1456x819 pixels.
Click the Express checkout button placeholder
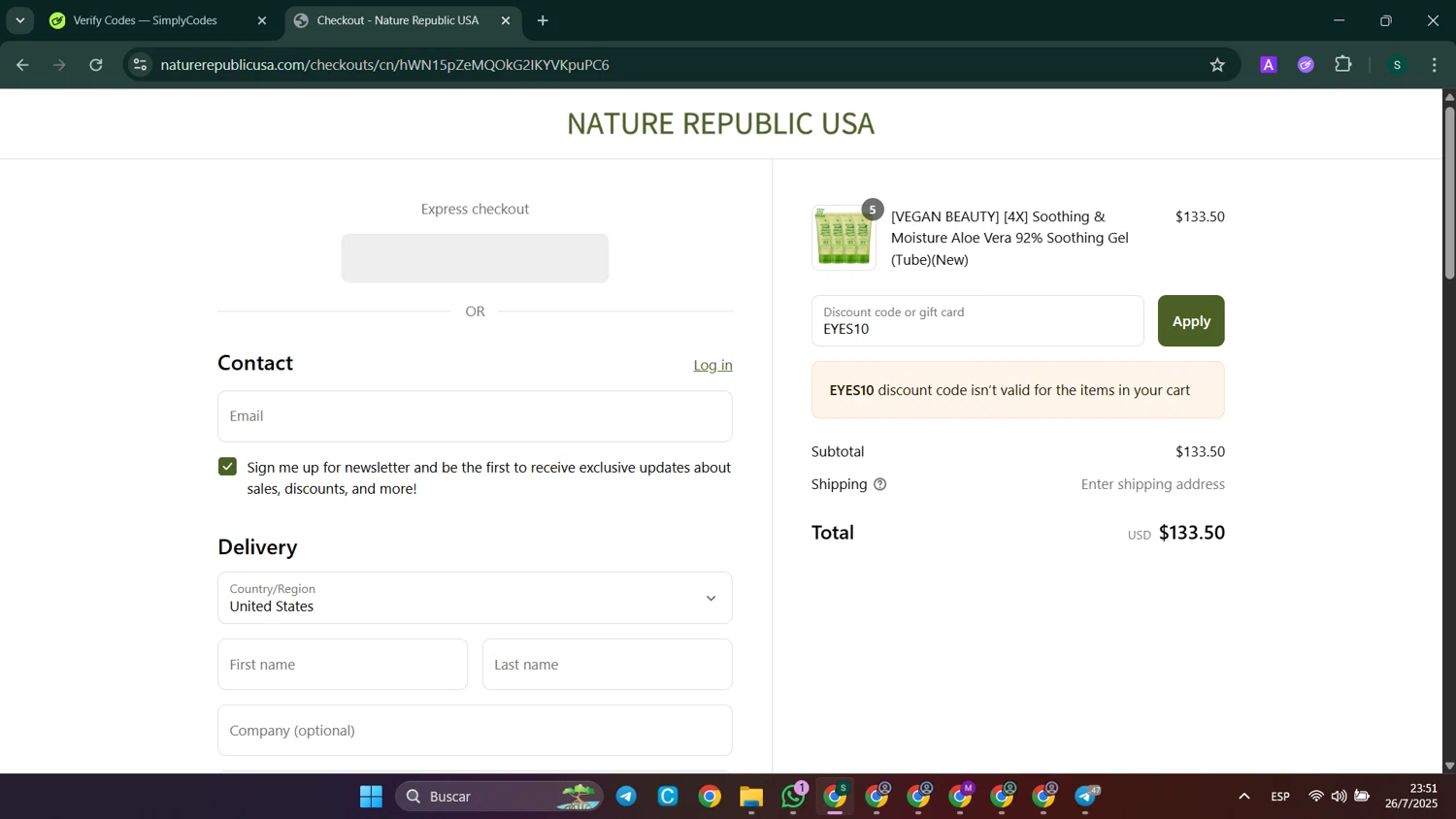coord(475,258)
